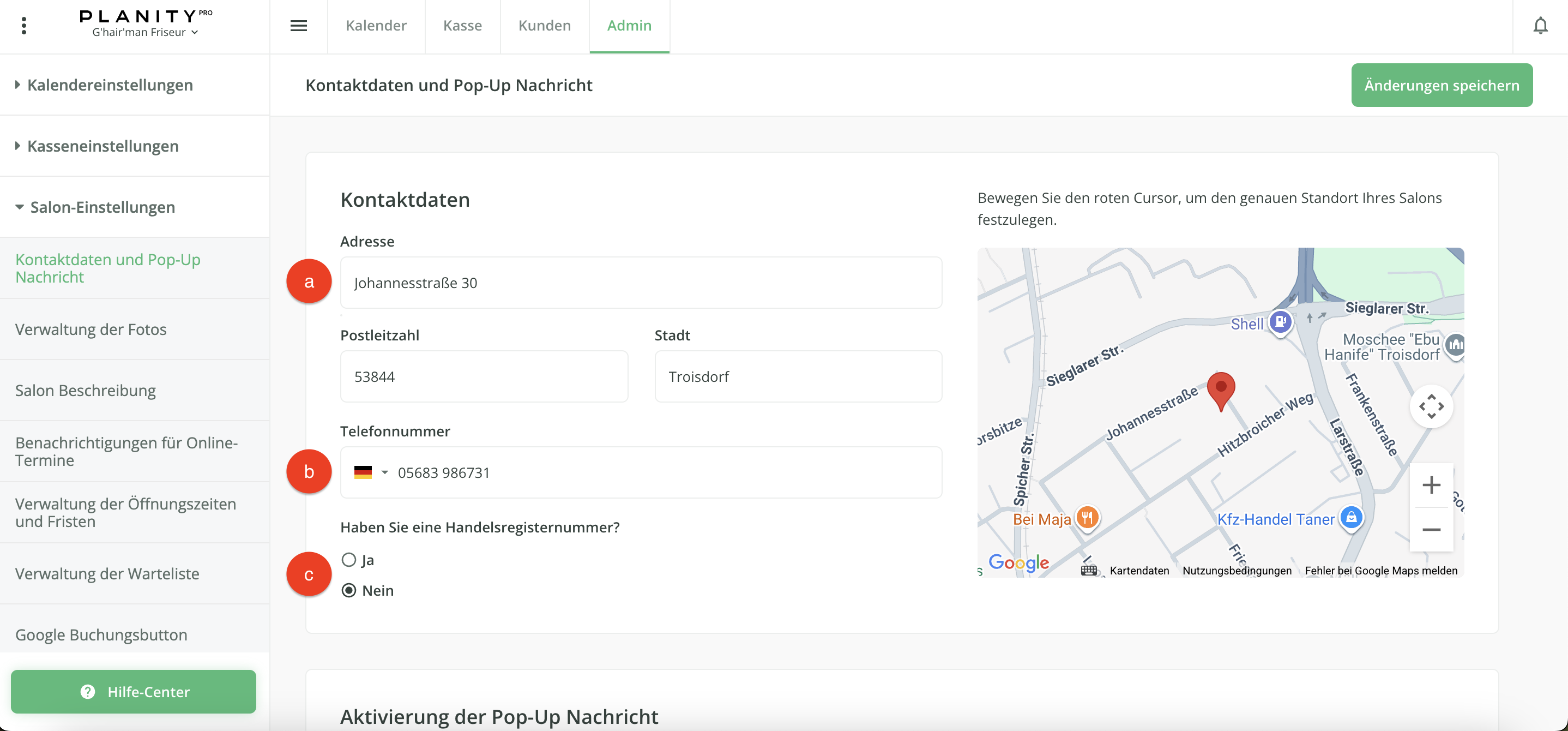Image resolution: width=1568 pixels, height=731 pixels.
Task: Select the Ja radio button
Action: 349,560
